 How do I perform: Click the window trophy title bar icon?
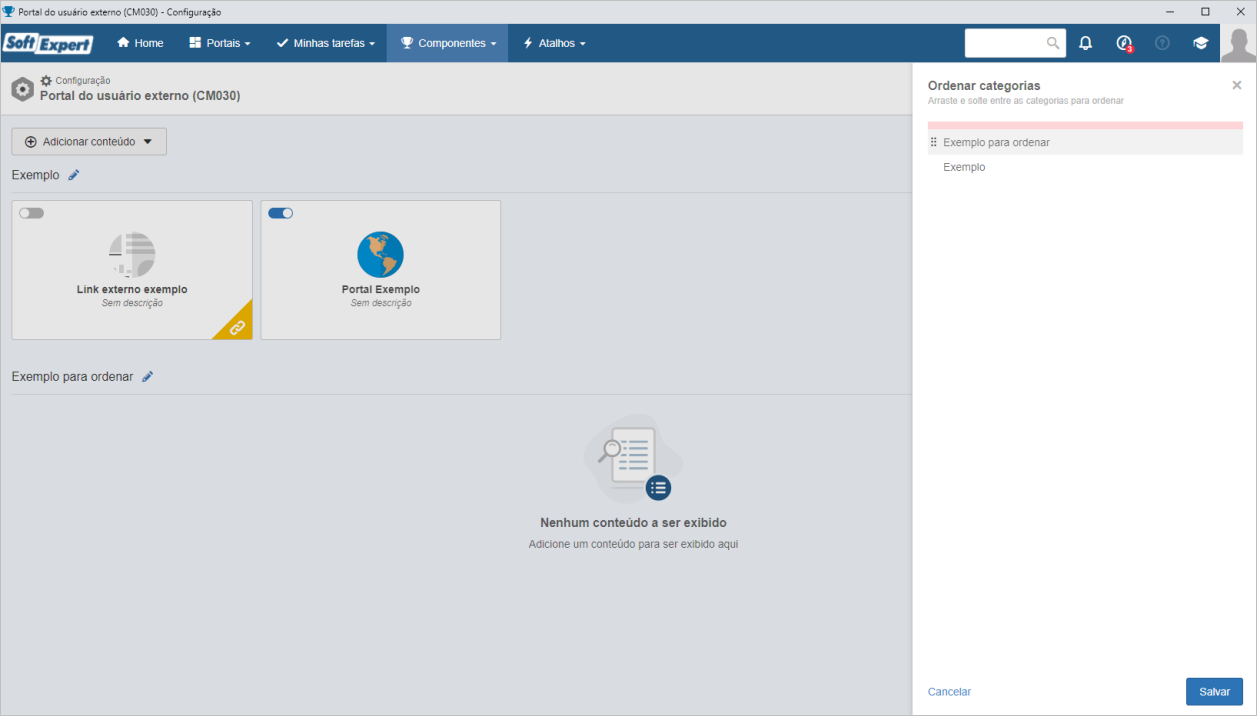tap(9, 12)
